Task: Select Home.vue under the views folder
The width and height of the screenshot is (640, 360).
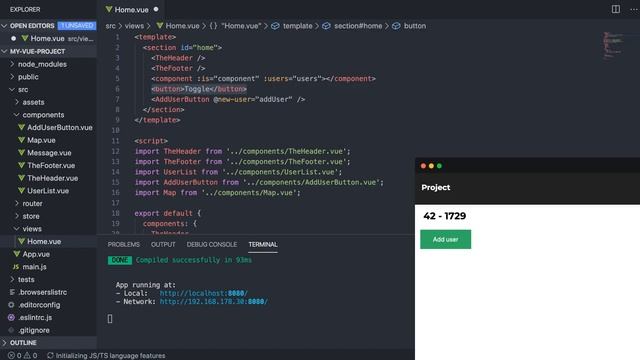Action: tap(48, 241)
